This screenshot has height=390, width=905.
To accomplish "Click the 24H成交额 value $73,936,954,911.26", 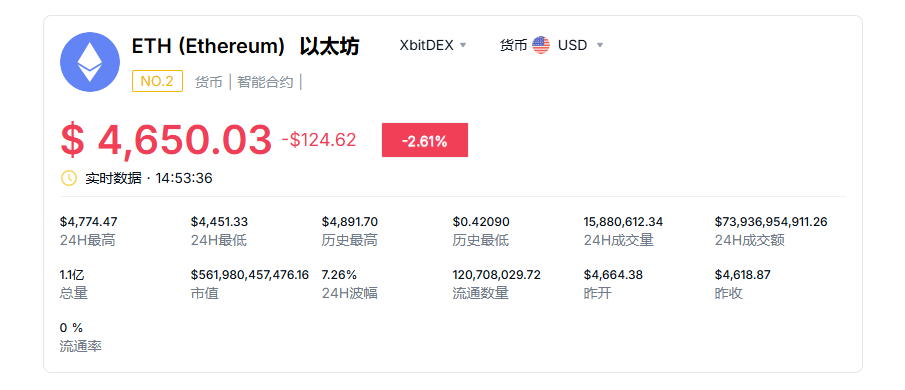I will (x=772, y=222).
